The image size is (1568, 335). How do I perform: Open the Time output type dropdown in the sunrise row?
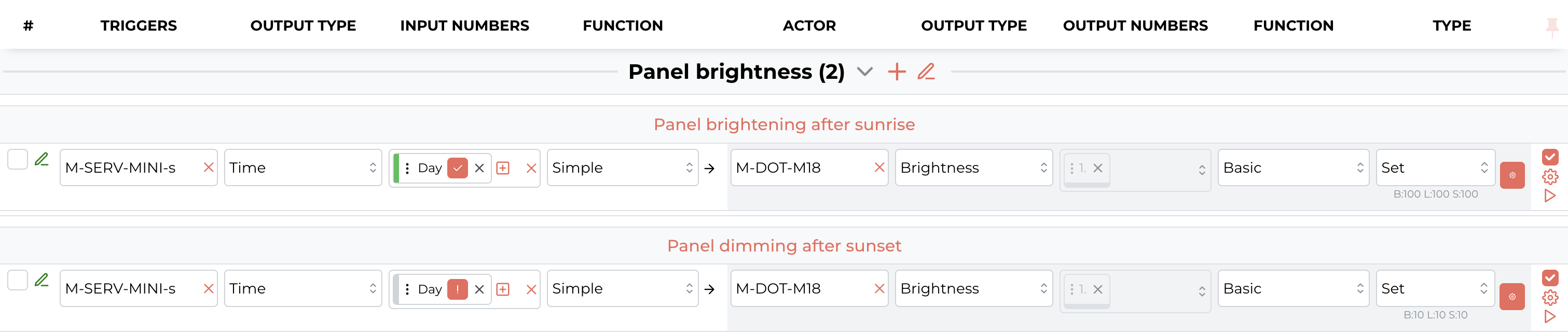(x=302, y=168)
